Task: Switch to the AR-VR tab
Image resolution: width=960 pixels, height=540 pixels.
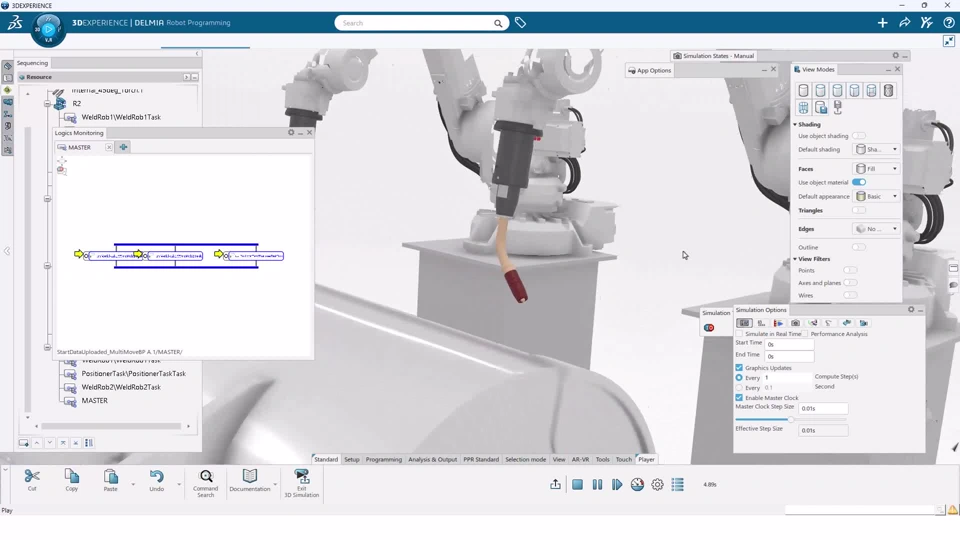Action: 580,459
